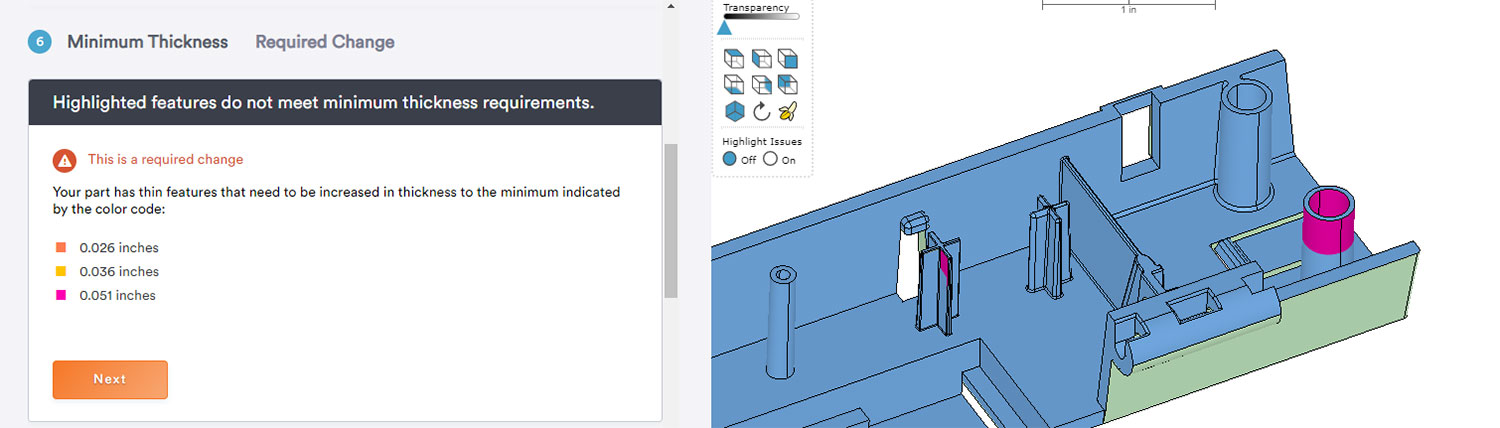Click the step 6 number badge
Image resolution: width=1500 pixels, height=428 pixels.
click(x=39, y=42)
